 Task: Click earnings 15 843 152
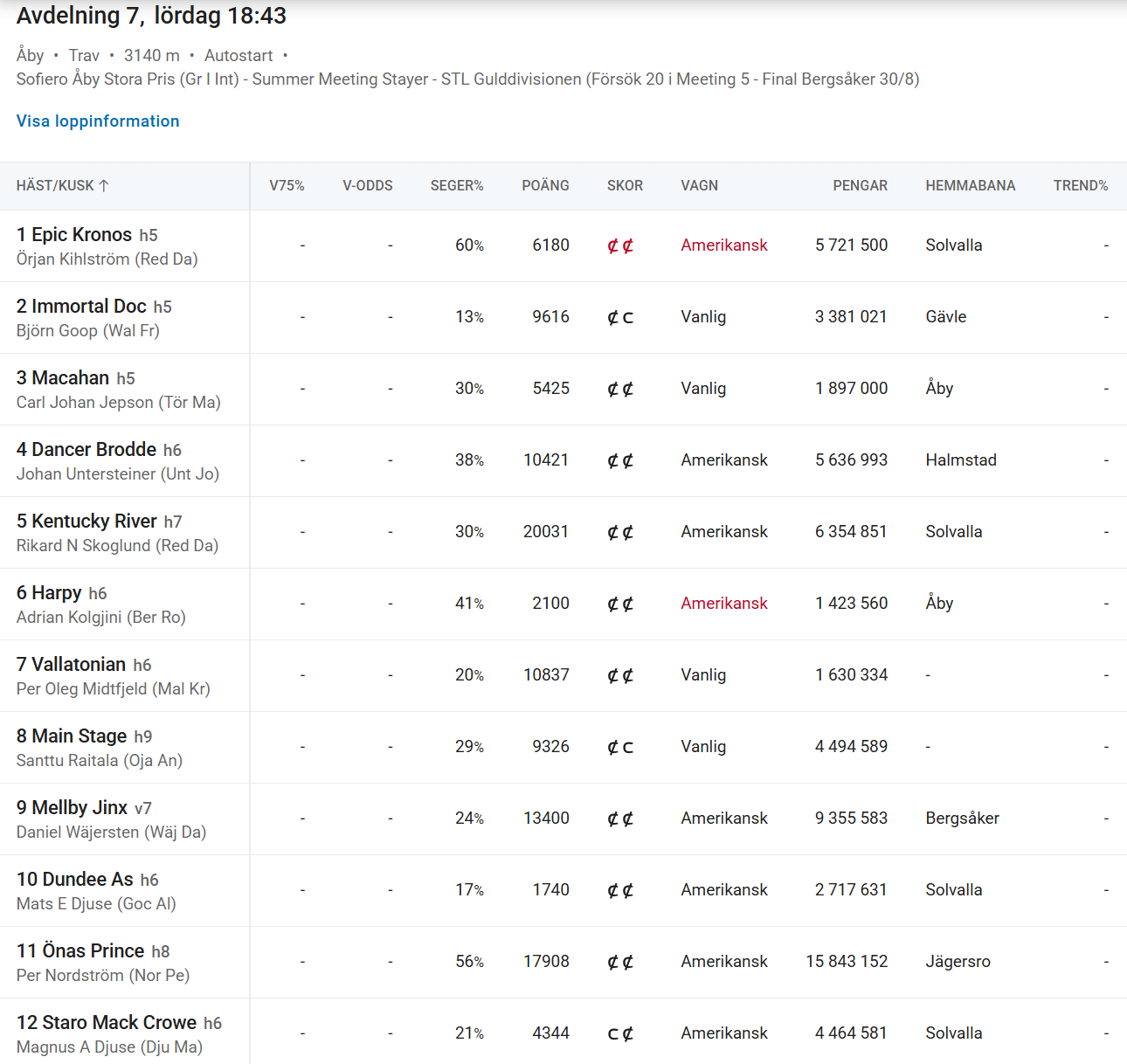[x=847, y=962]
